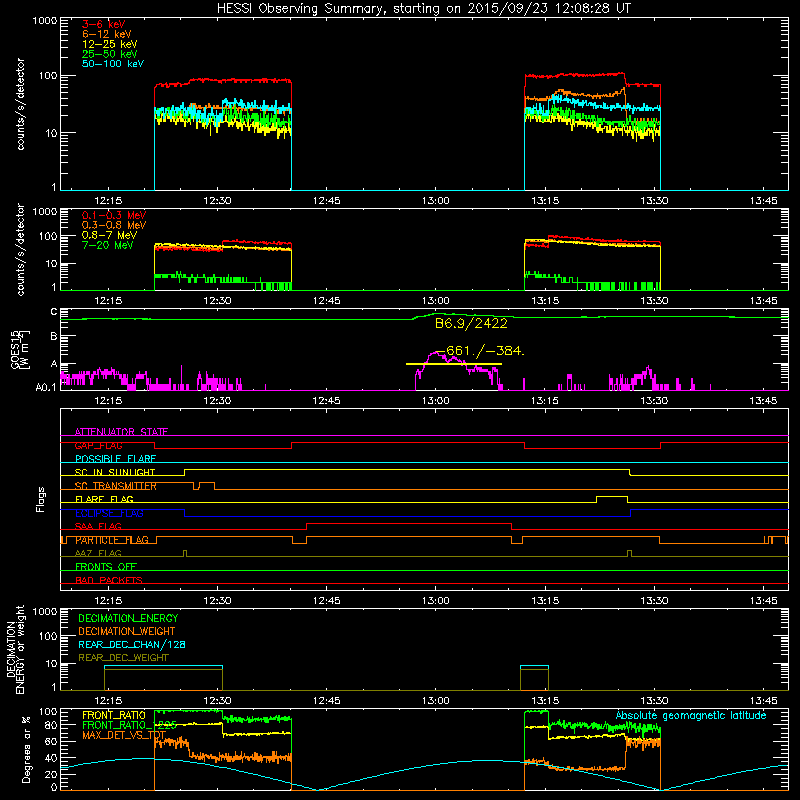Click the 7-20 MeV legend label
This screenshot has height=800, width=800.
[107, 245]
